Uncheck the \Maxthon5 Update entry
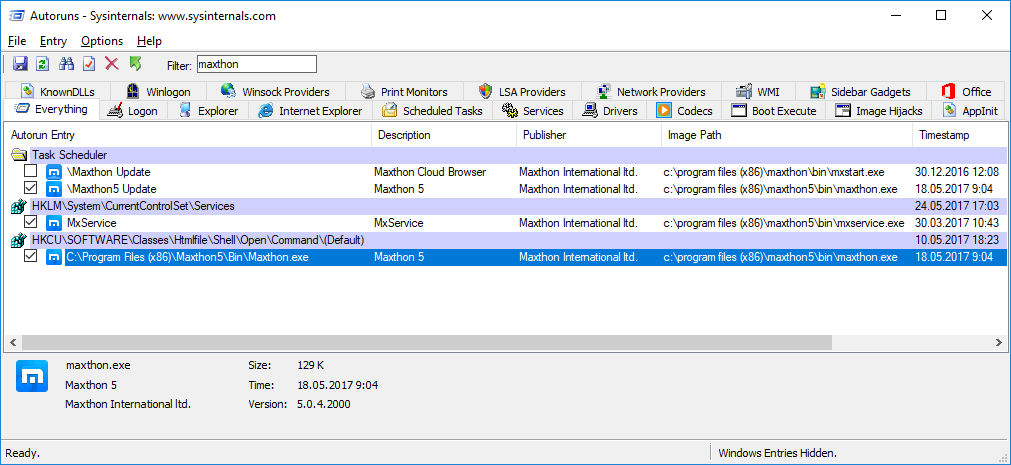This screenshot has width=1011, height=465. [x=30, y=189]
